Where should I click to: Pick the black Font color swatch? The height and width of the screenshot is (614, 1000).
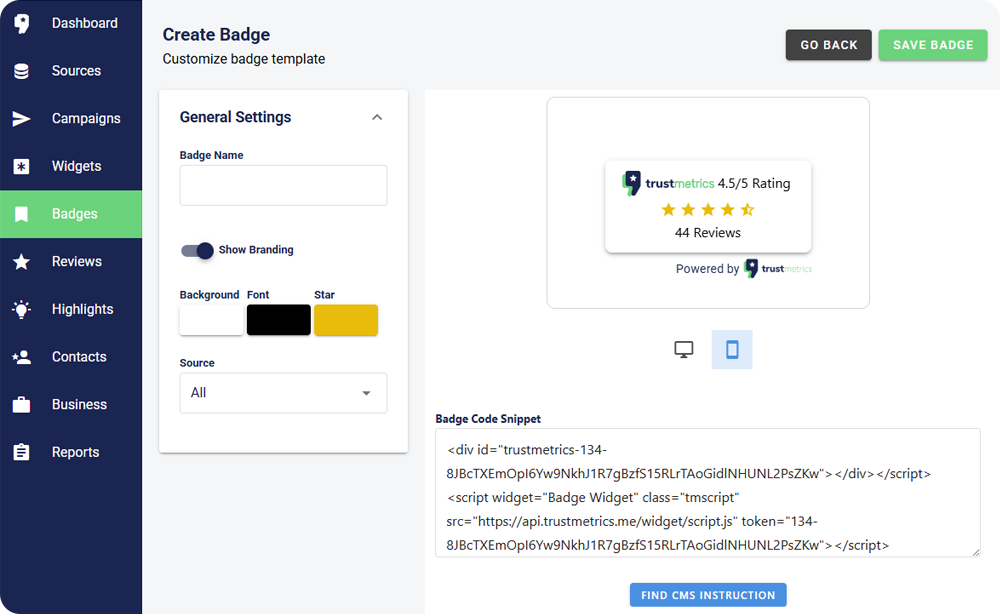(x=279, y=320)
